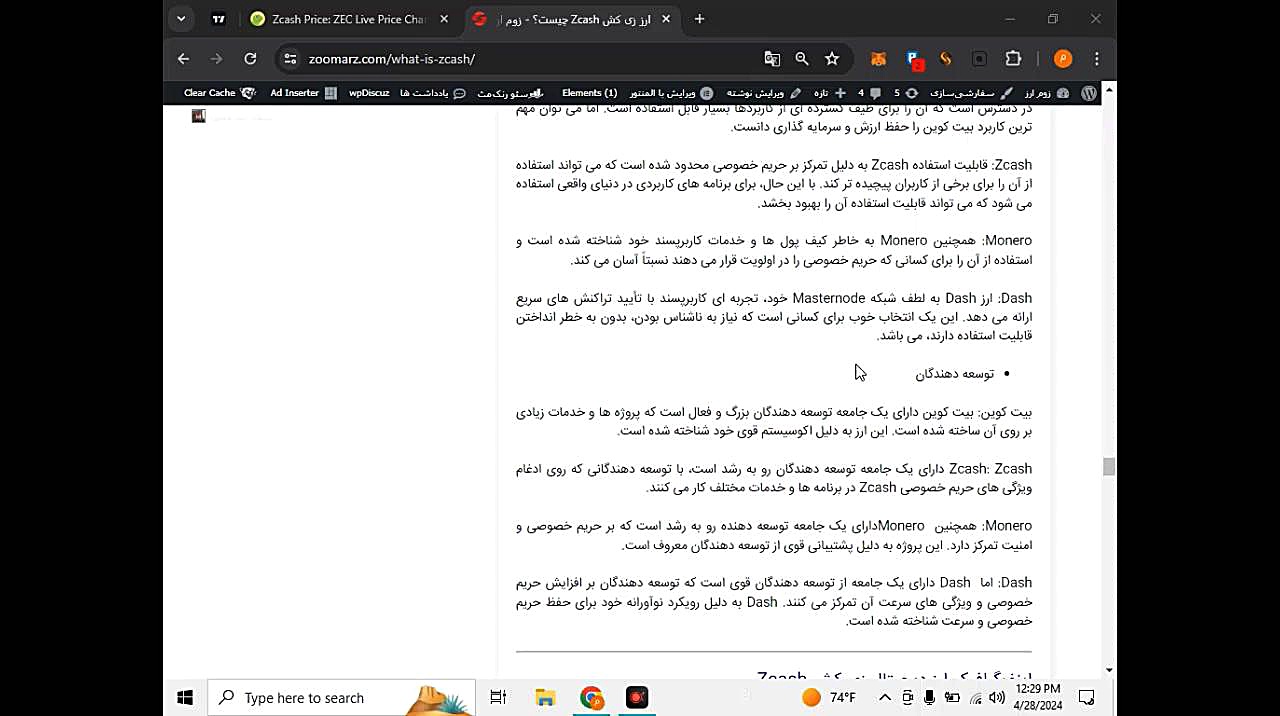Open Google Translate page icon

[772, 59]
